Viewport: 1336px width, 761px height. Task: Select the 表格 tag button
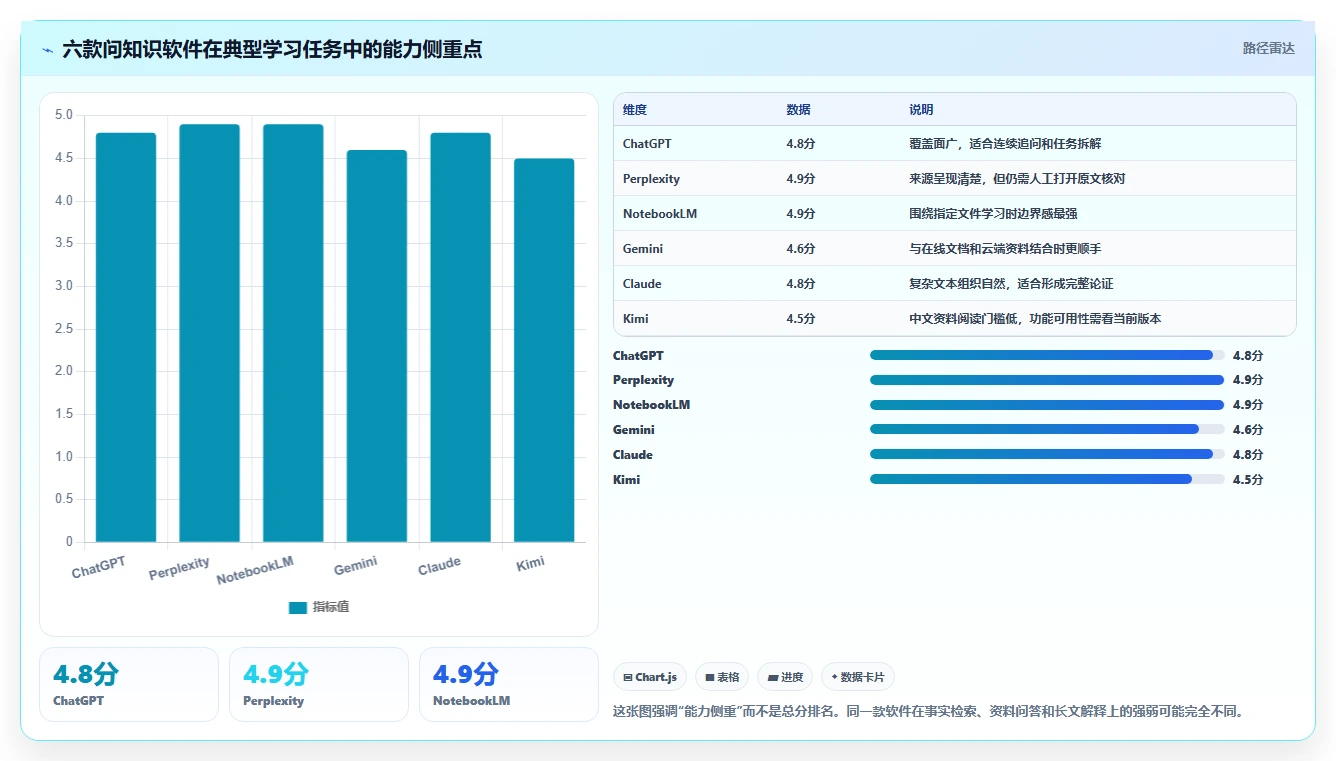point(722,677)
